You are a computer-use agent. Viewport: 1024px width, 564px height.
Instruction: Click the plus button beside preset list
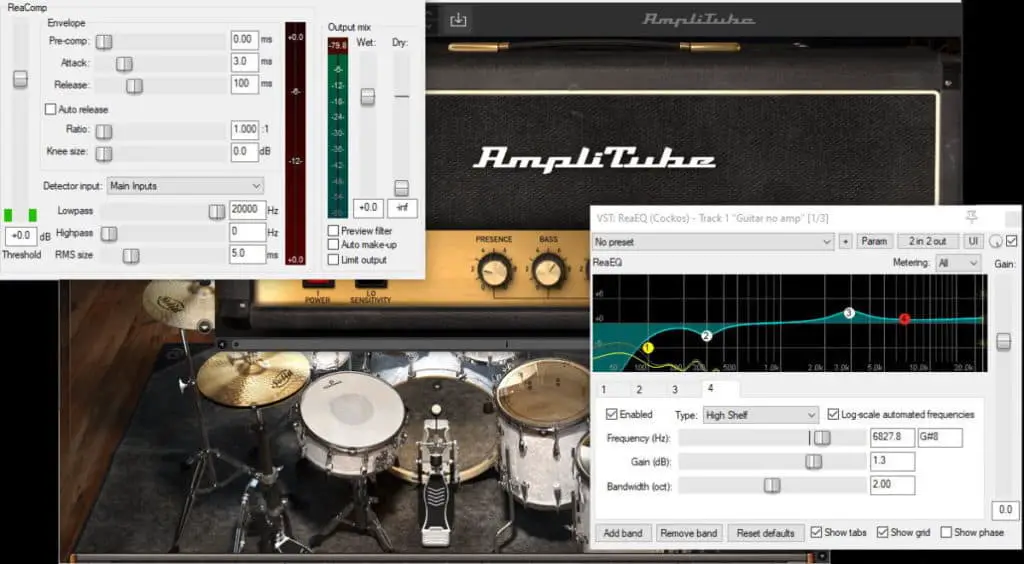(x=845, y=242)
